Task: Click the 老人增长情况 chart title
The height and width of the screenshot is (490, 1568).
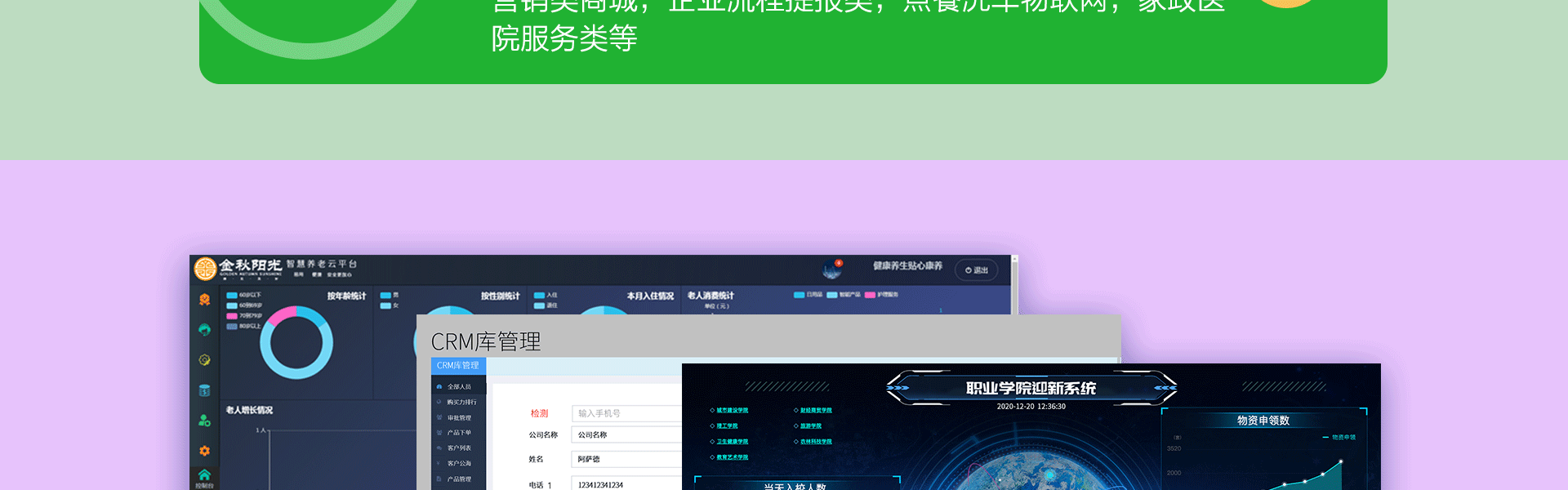Action: [249, 410]
